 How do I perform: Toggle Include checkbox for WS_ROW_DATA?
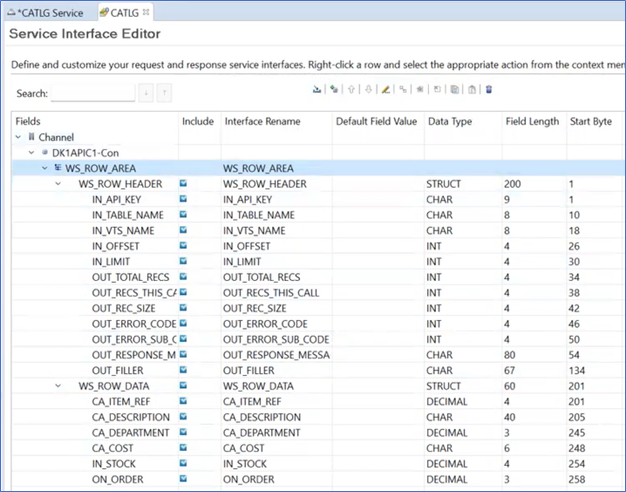tap(183, 386)
